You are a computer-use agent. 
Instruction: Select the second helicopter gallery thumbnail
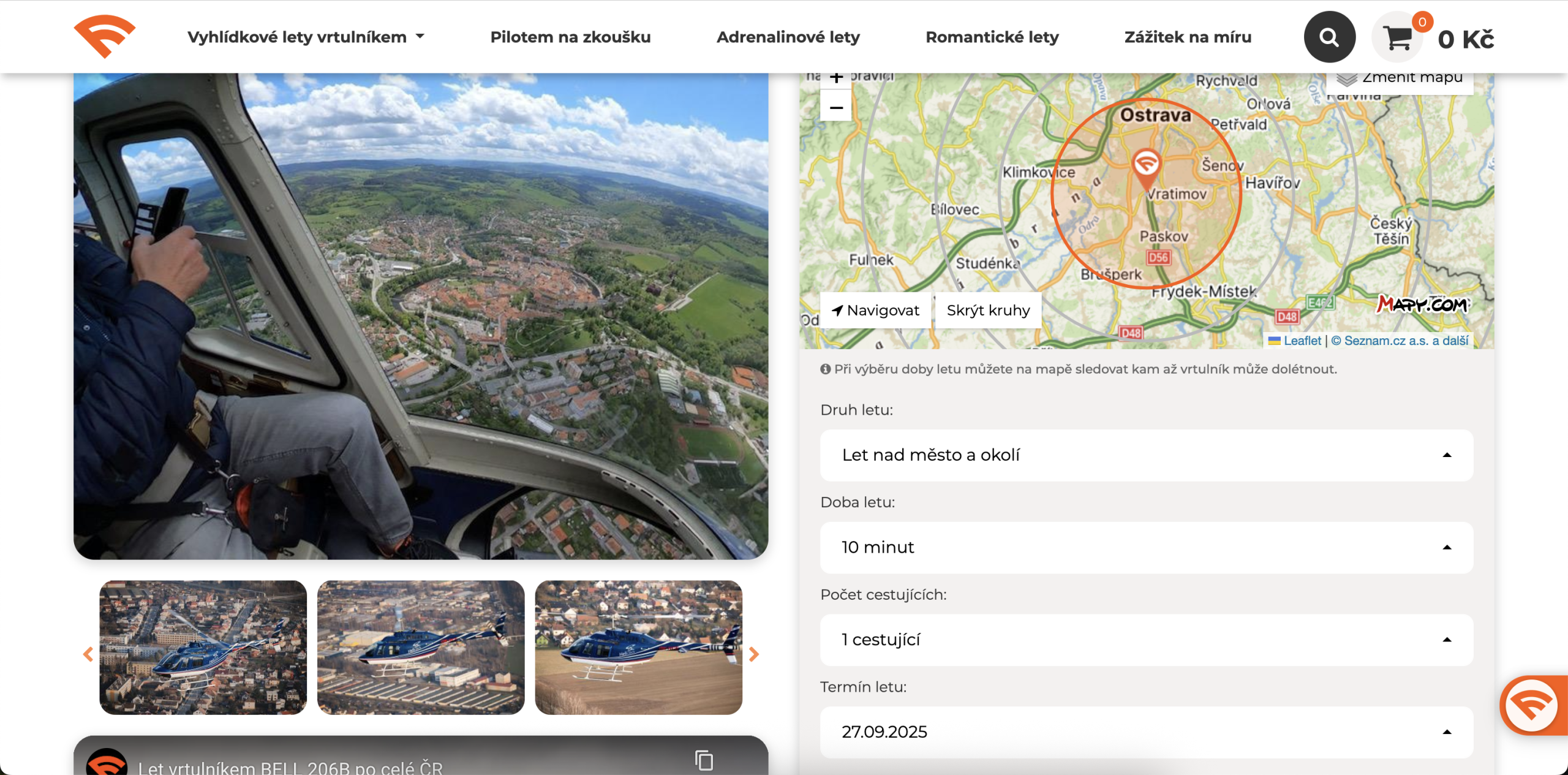click(421, 647)
